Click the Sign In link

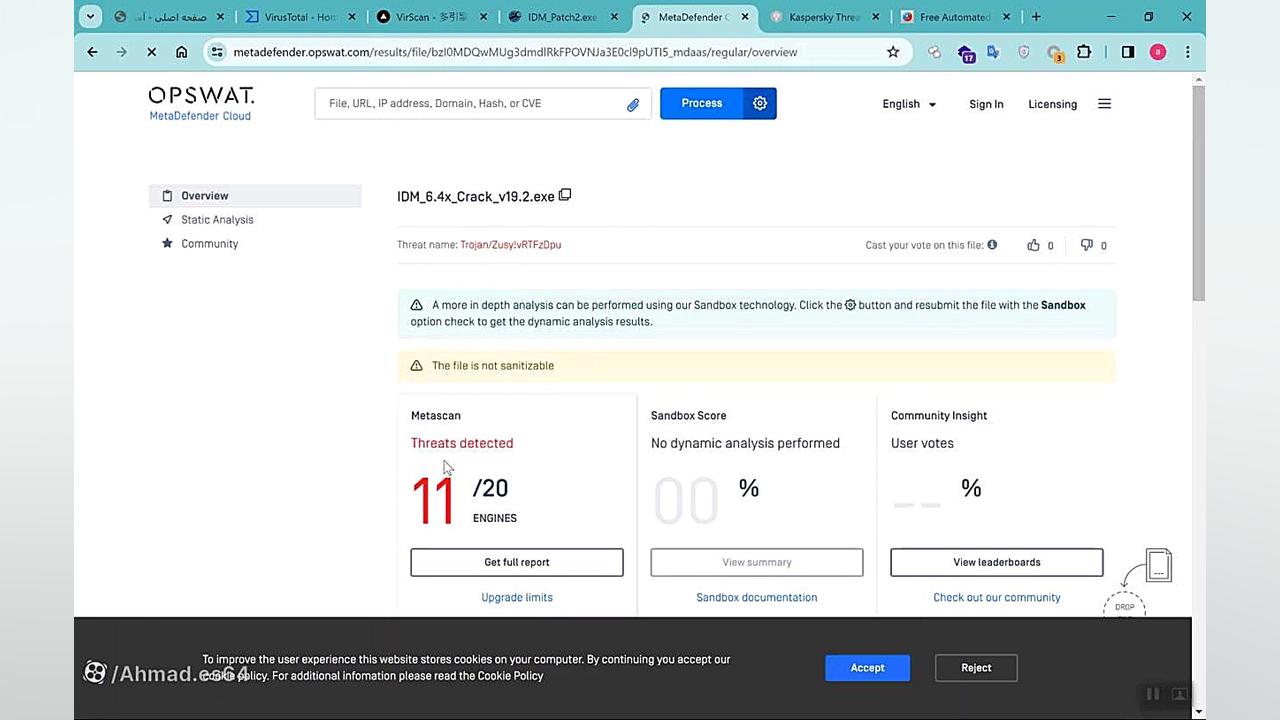click(986, 104)
